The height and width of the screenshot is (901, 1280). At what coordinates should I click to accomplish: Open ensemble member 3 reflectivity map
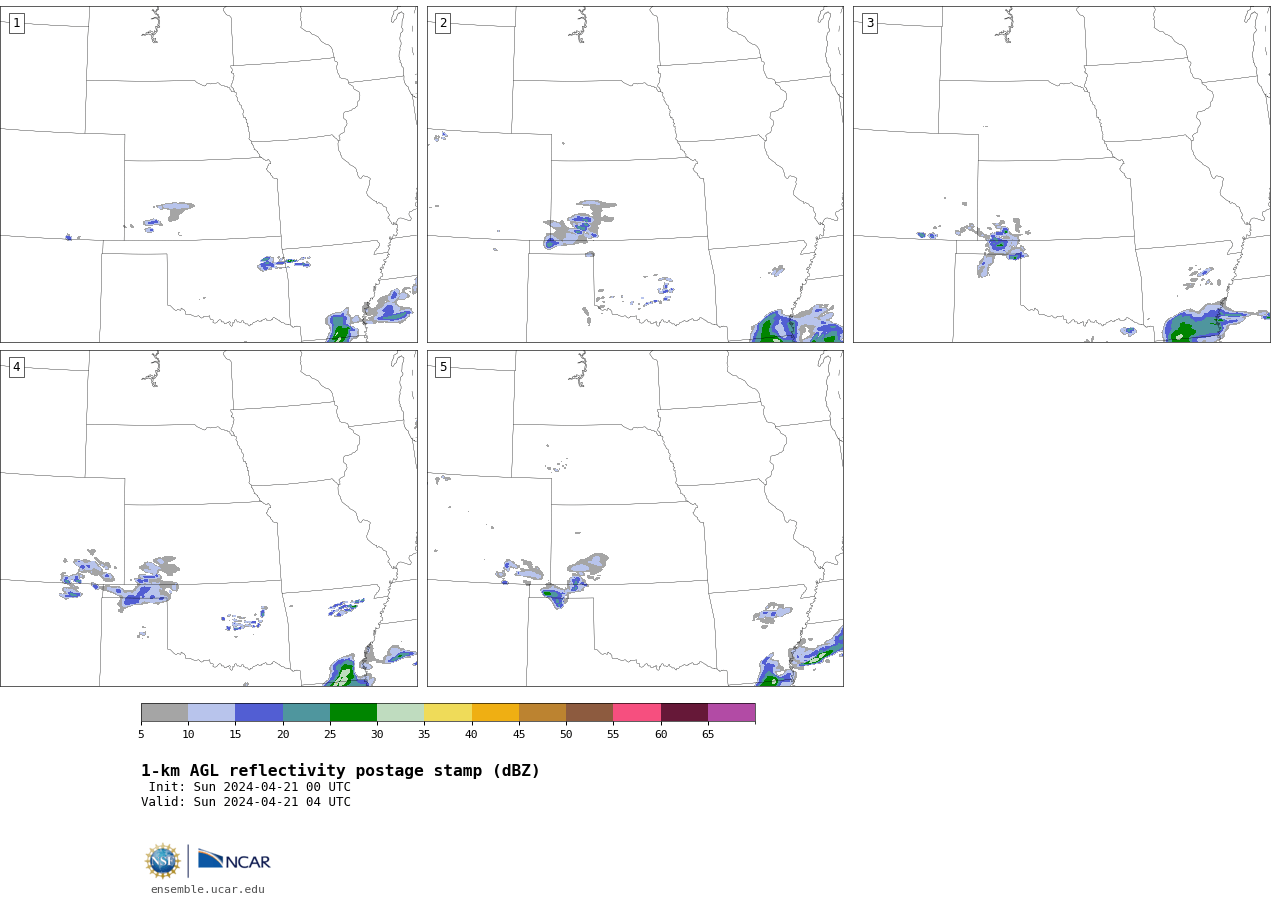(x=1061, y=175)
